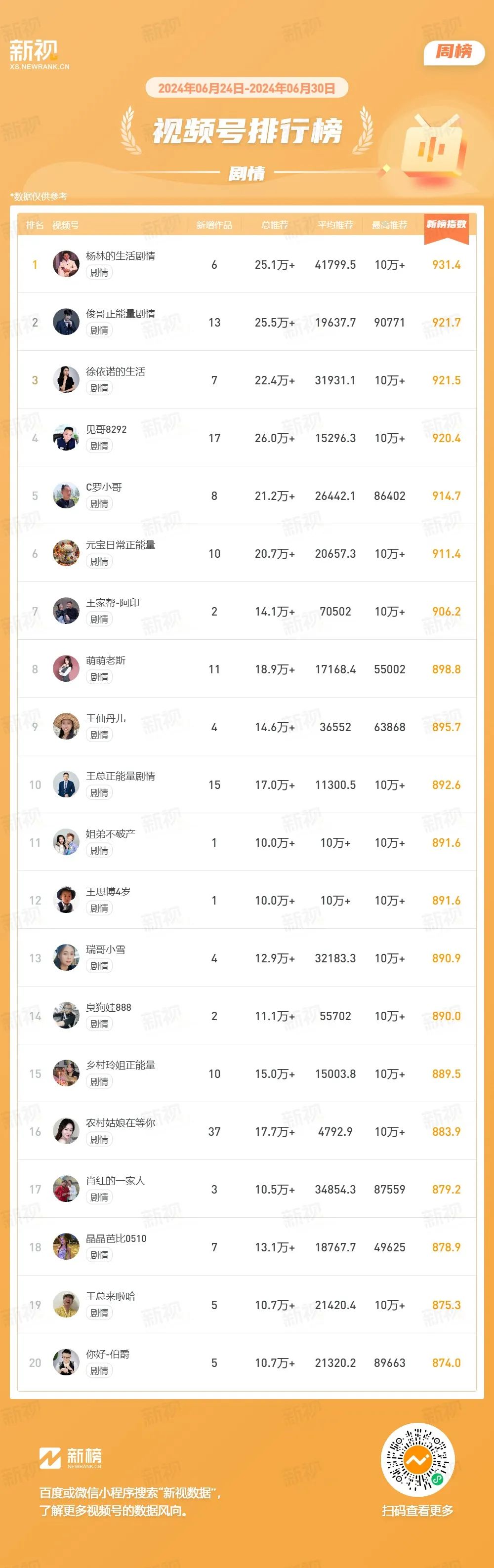The height and width of the screenshot is (1568, 494).
Task: Click the 你好-伯爵 avatar
Action: click(66, 1362)
